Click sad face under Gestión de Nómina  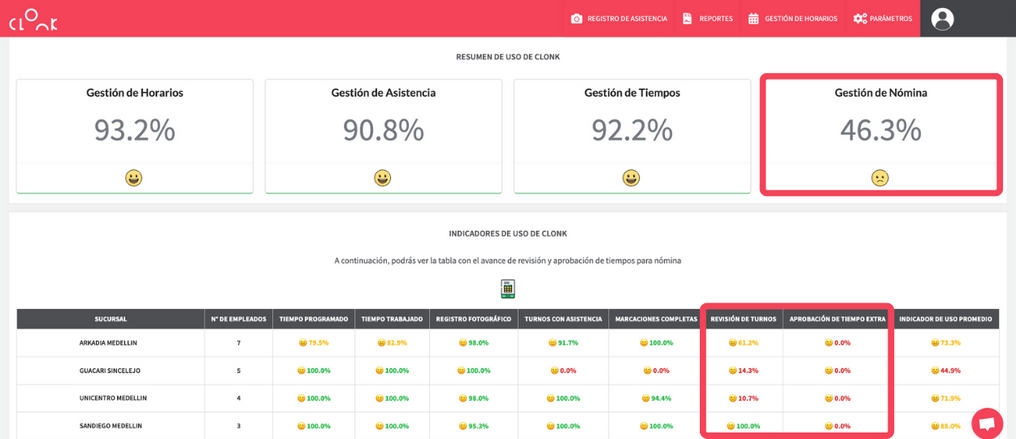click(880, 178)
